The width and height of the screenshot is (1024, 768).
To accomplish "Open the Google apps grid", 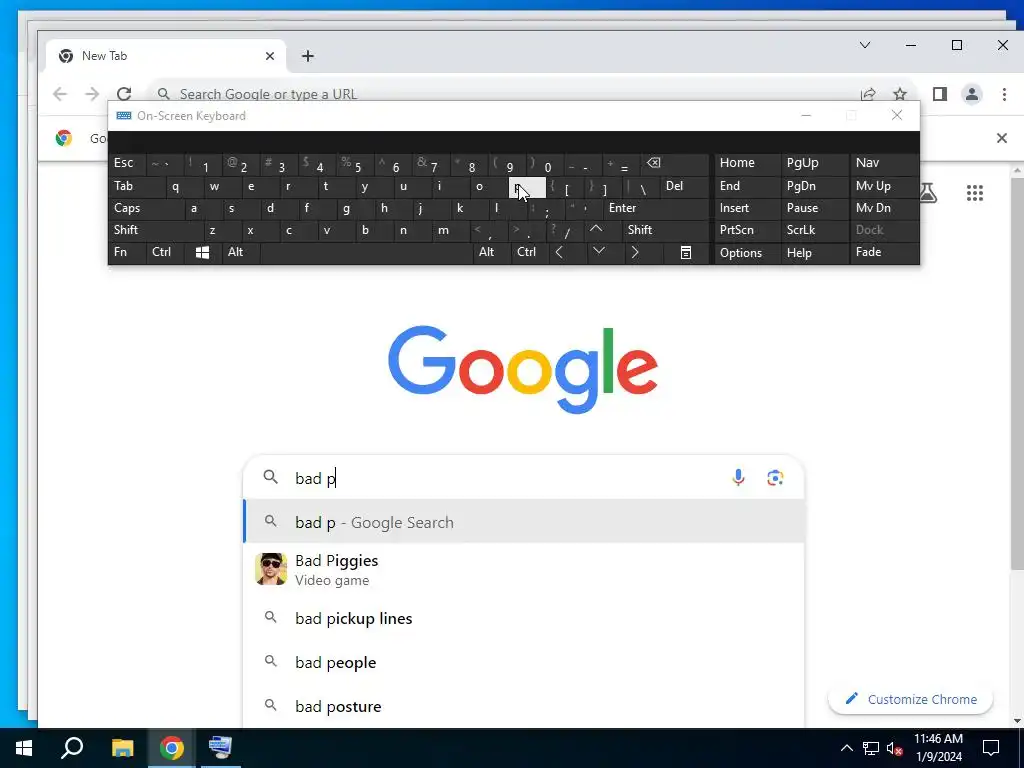I will click(974, 193).
